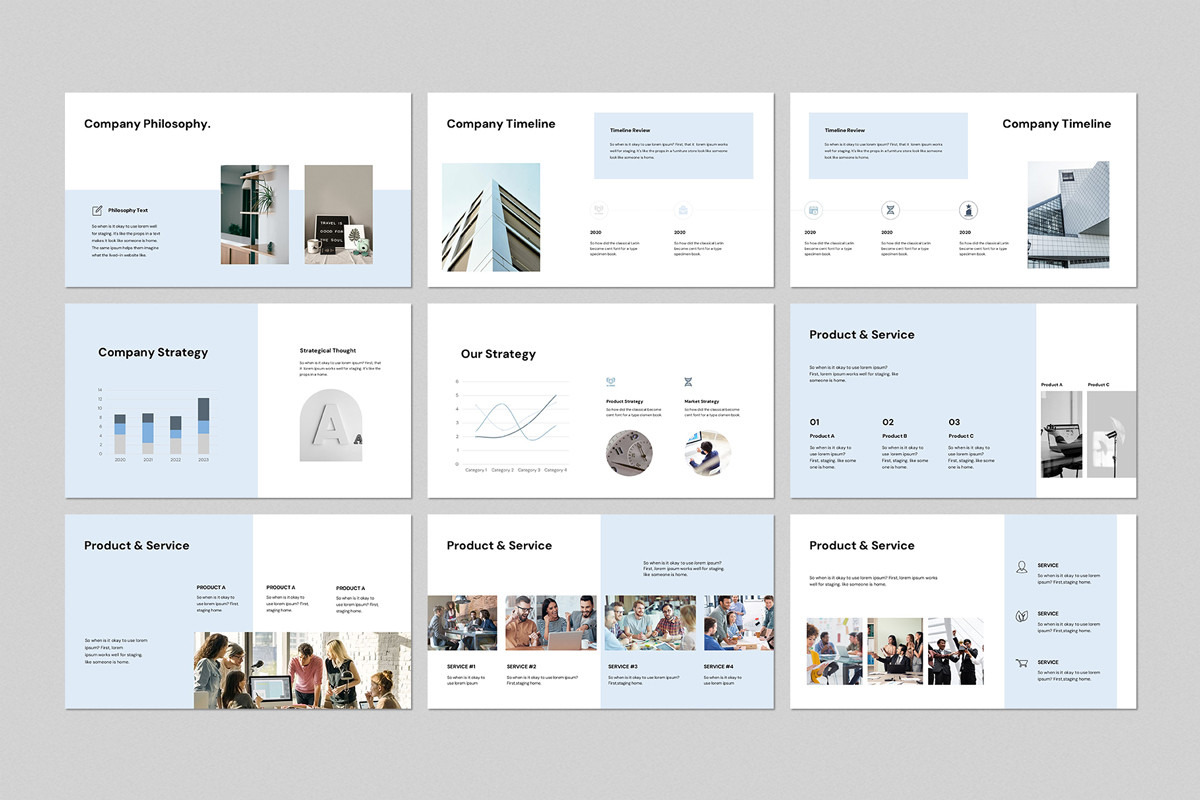This screenshot has height=800, width=1200.
Task: Click the icon above Product Strategy
Action: point(611,382)
